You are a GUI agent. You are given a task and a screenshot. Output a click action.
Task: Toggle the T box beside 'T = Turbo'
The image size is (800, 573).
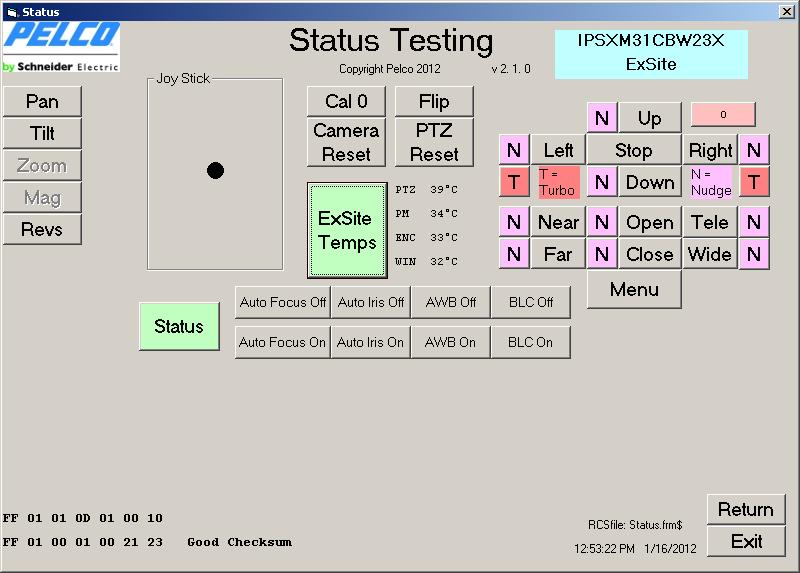[x=514, y=182]
